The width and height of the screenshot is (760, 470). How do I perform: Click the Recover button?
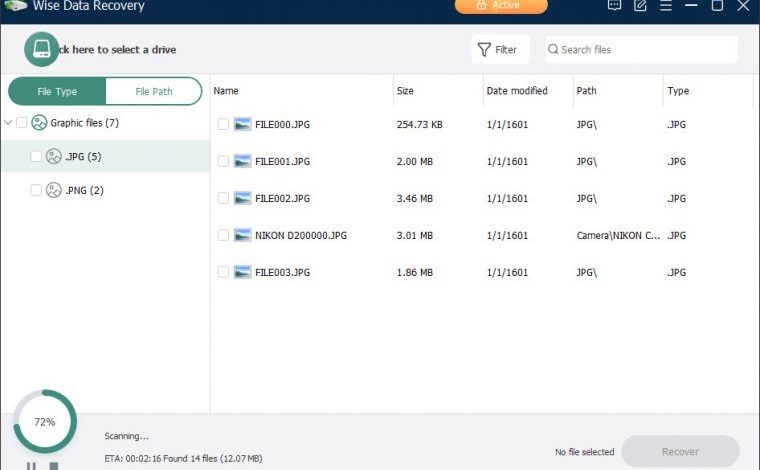tap(681, 452)
